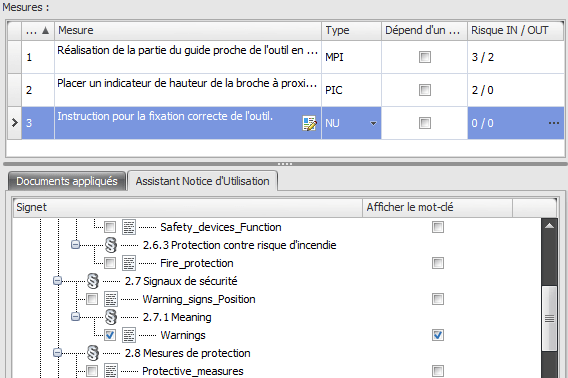Collapse the 2.8 Mesures de protection node
Image resolution: width=568 pixels, height=378 pixels.
coord(57,353)
